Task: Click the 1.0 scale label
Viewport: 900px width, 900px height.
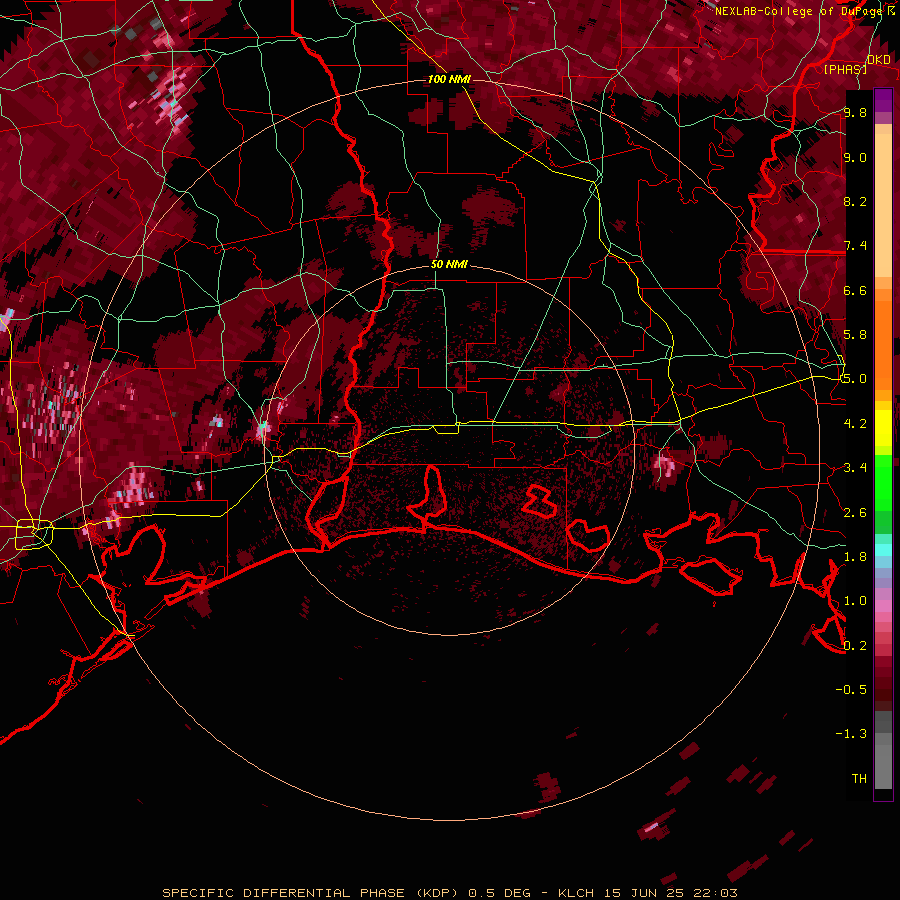Action: point(855,601)
